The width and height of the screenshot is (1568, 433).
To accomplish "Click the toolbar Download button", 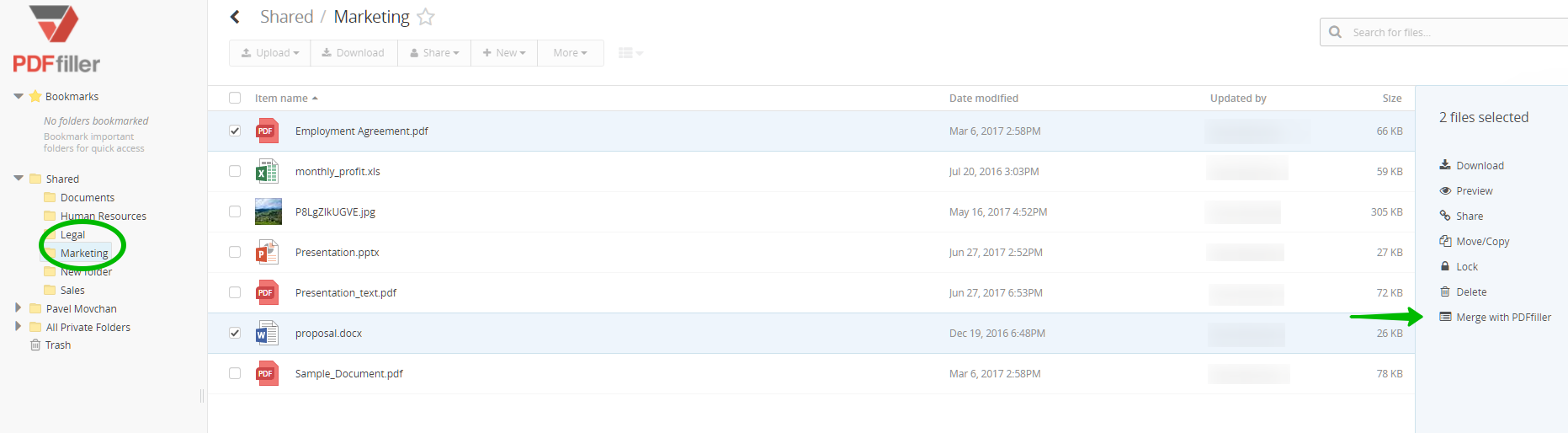I will (x=353, y=52).
